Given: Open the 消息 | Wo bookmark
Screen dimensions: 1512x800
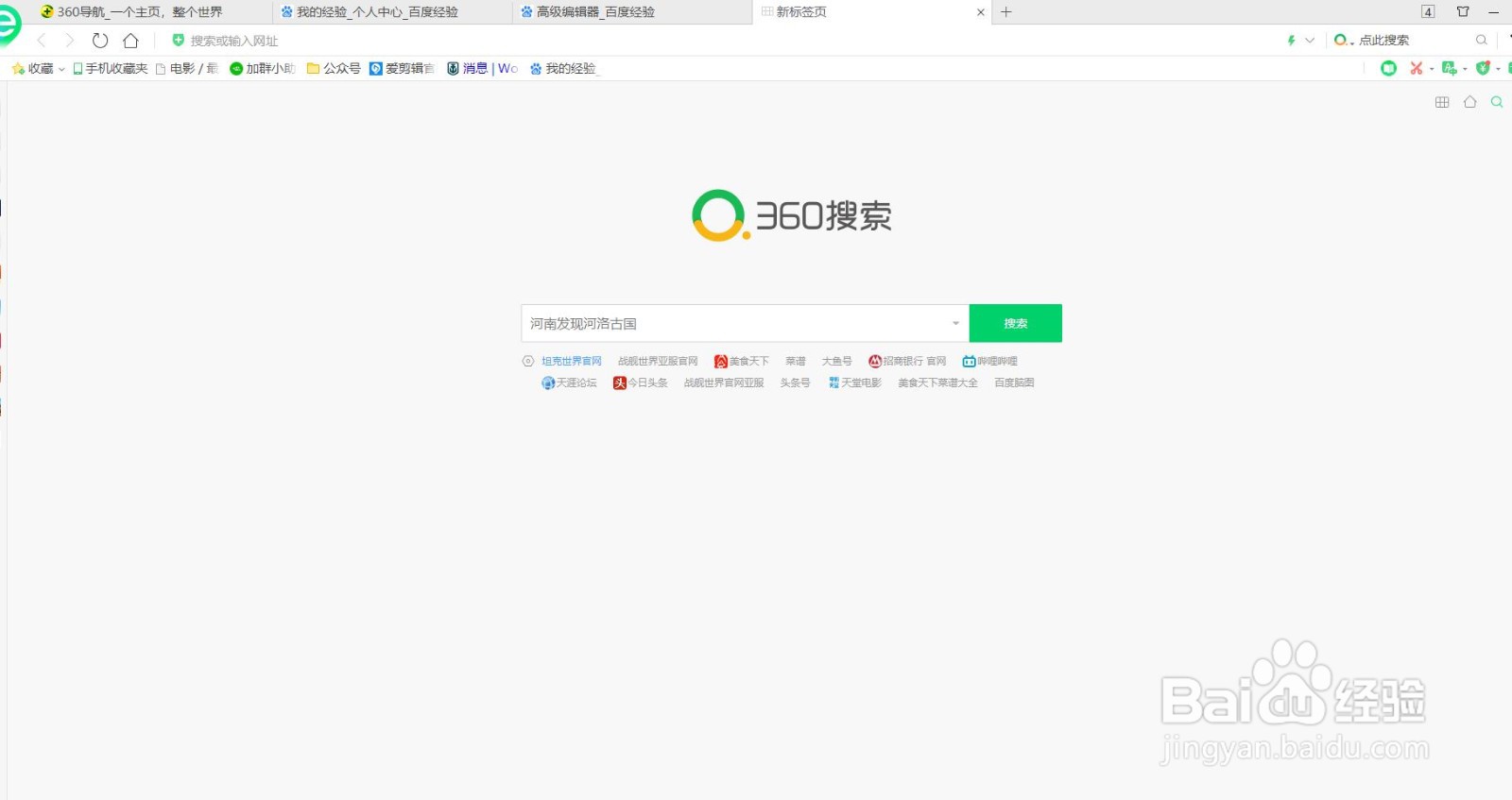Looking at the screenshot, I should click(482, 68).
